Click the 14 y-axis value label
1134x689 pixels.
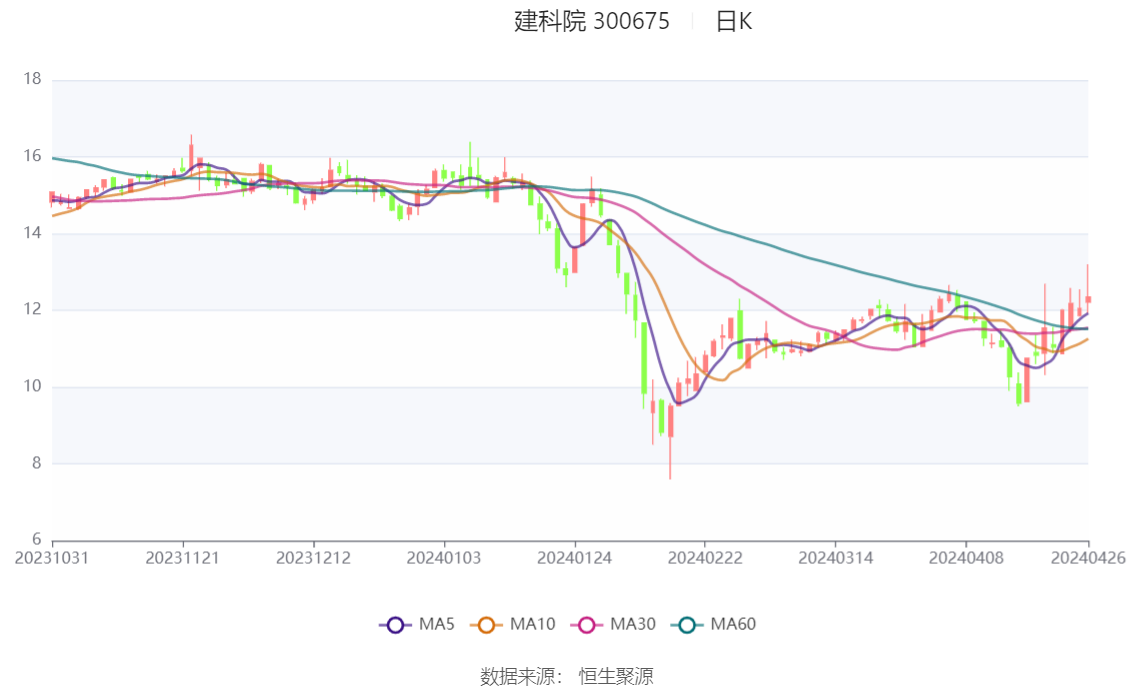[x=32, y=233]
